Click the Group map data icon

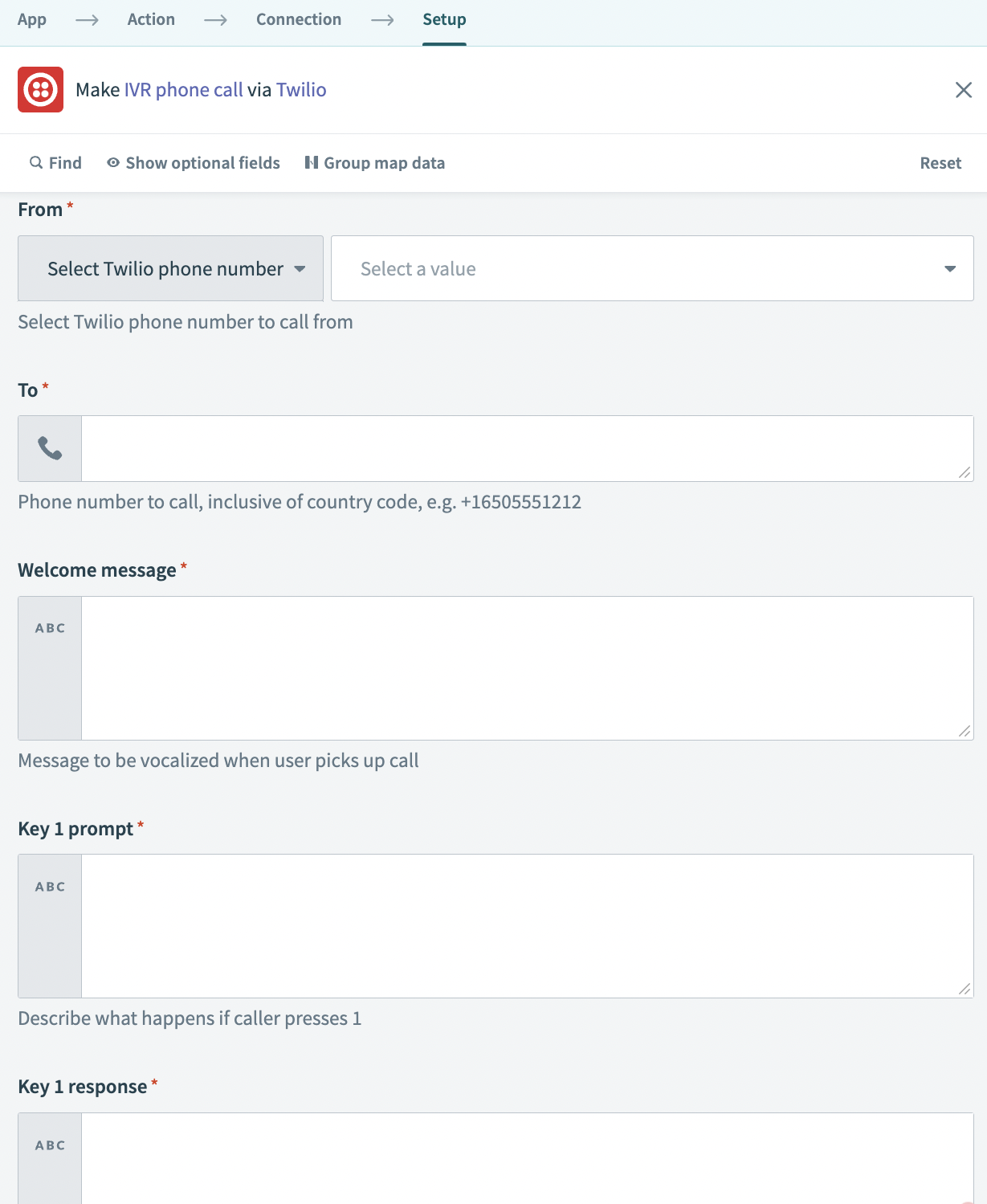tap(312, 163)
